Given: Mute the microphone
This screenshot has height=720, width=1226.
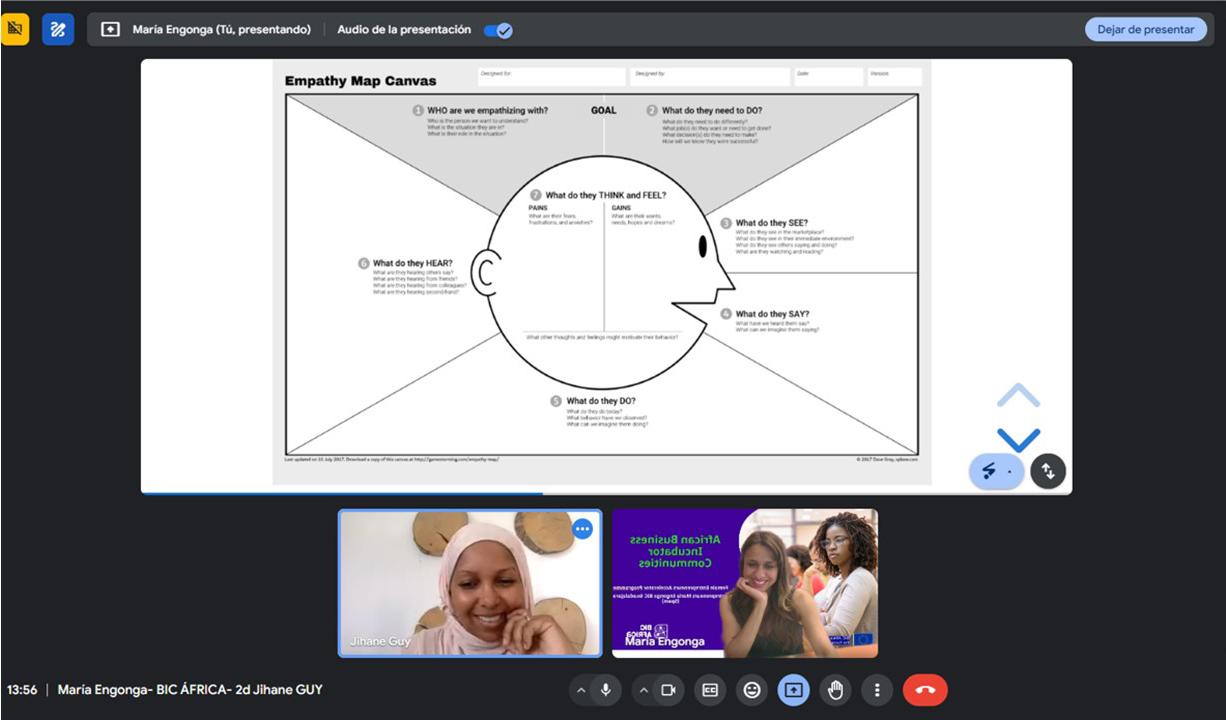Looking at the screenshot, I should pyautogui.click(x=605, y=690).
